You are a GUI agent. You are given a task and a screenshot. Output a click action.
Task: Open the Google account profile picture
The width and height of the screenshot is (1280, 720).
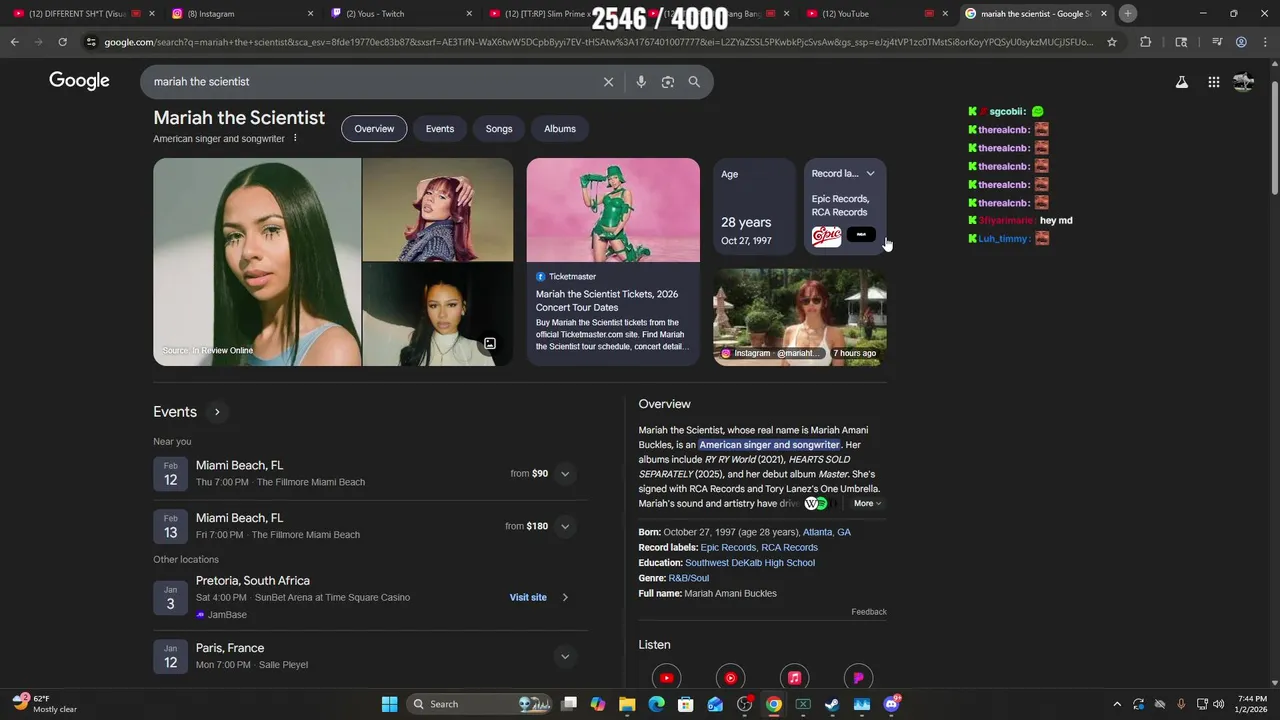tap(1243, 82)
